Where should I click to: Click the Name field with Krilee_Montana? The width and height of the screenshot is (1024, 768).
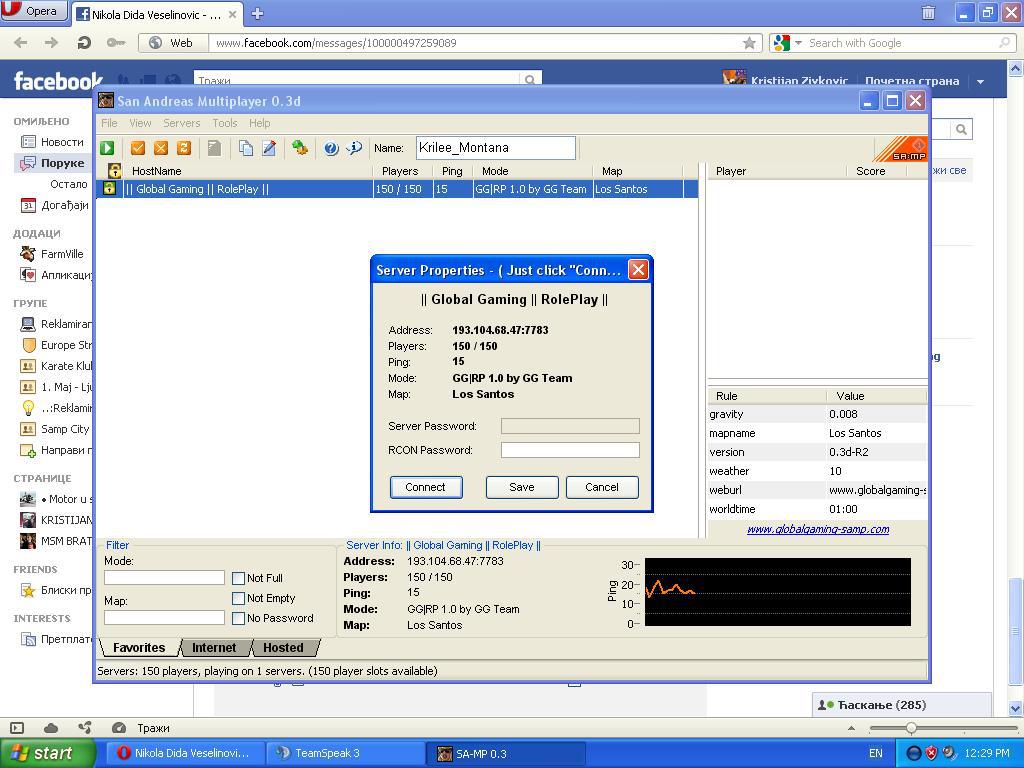(x=496, y=148)
